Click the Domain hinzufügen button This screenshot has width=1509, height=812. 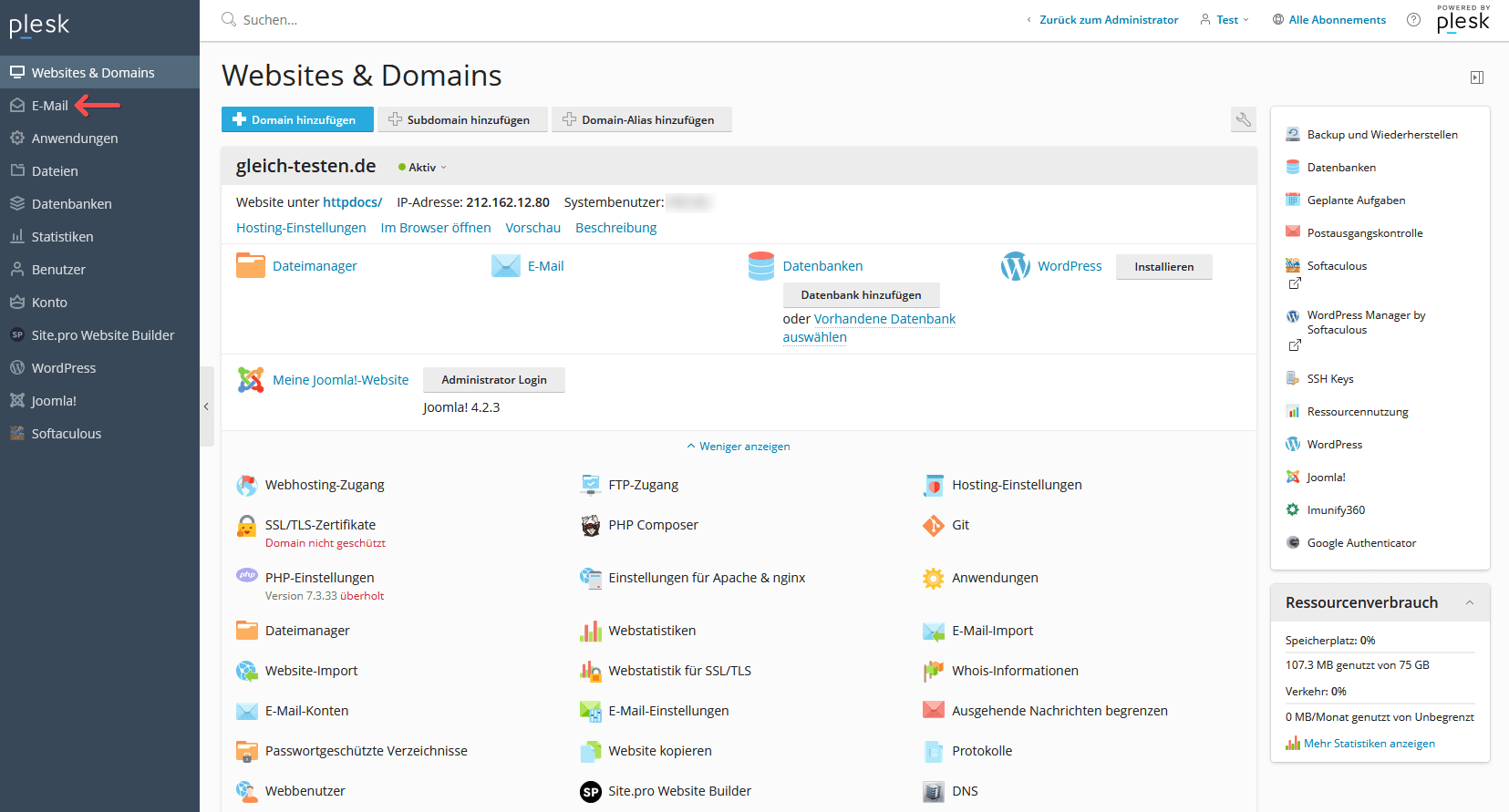(x=297, y=120)
